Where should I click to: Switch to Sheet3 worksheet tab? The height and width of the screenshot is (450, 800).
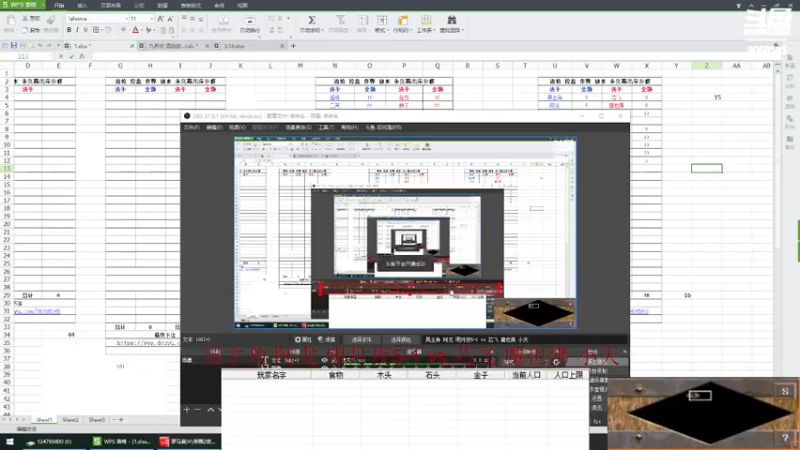point(96,420)
